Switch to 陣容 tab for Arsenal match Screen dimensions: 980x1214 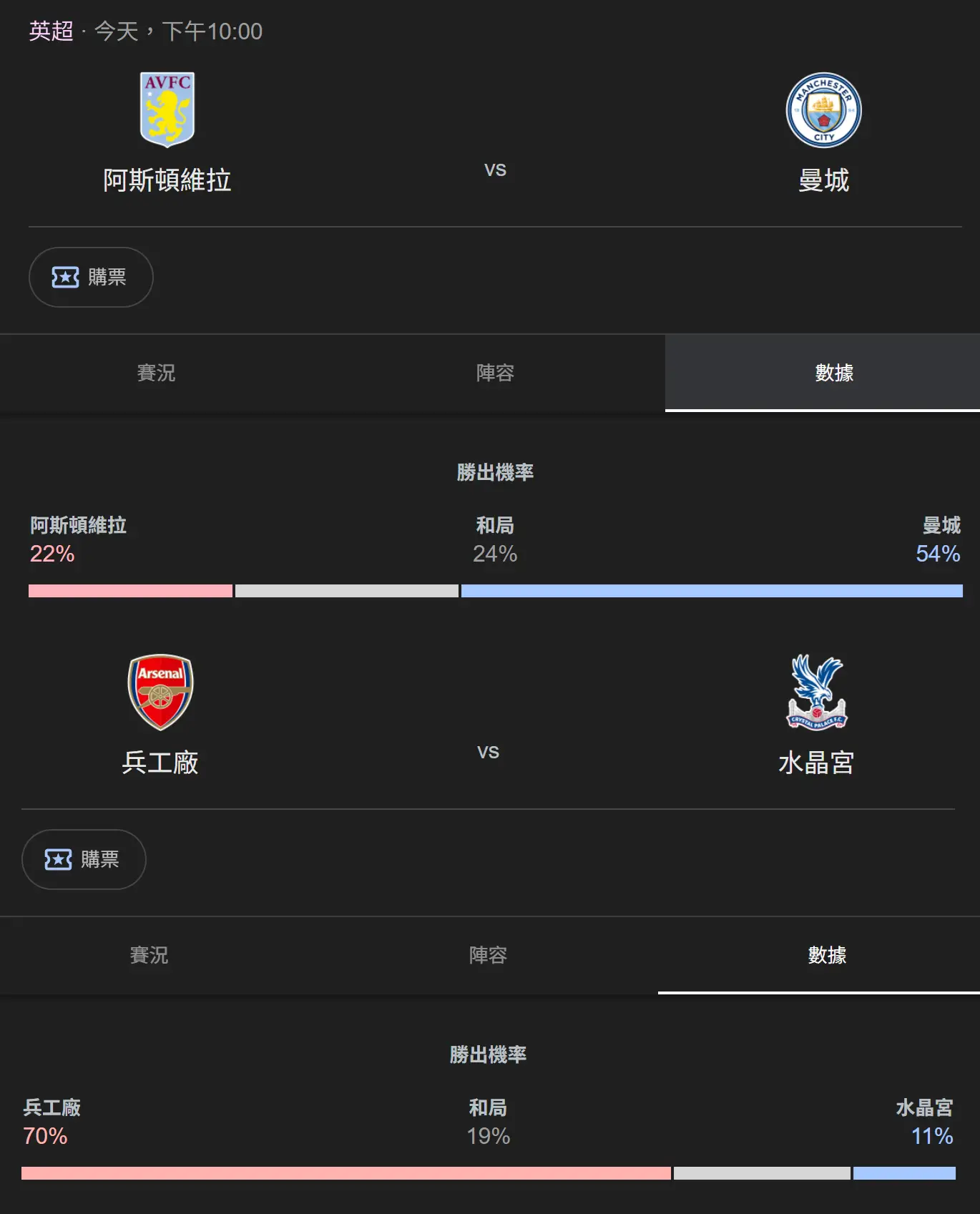(488, 955)
